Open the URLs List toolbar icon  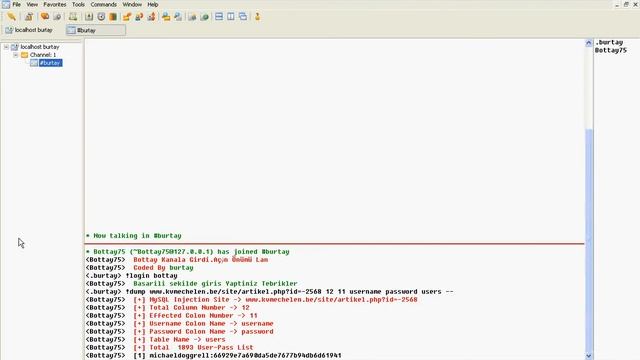204,17
